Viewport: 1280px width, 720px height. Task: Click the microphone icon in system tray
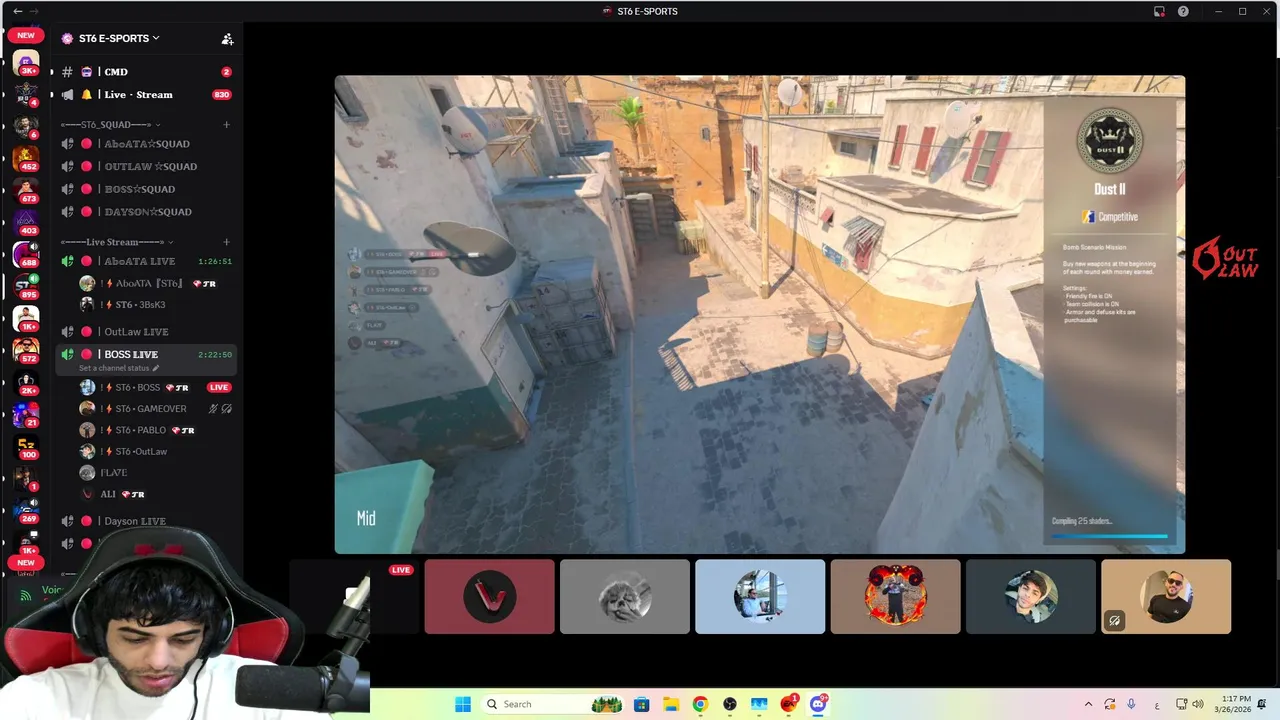pyautogui.click(x=1131, y=704)
